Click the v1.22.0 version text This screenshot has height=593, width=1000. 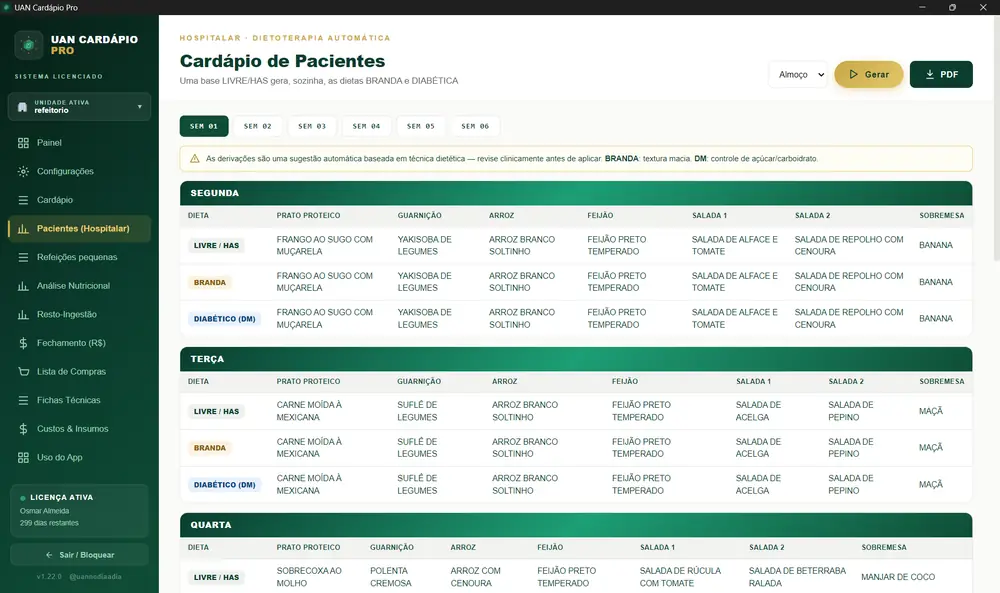click(49, 576)
